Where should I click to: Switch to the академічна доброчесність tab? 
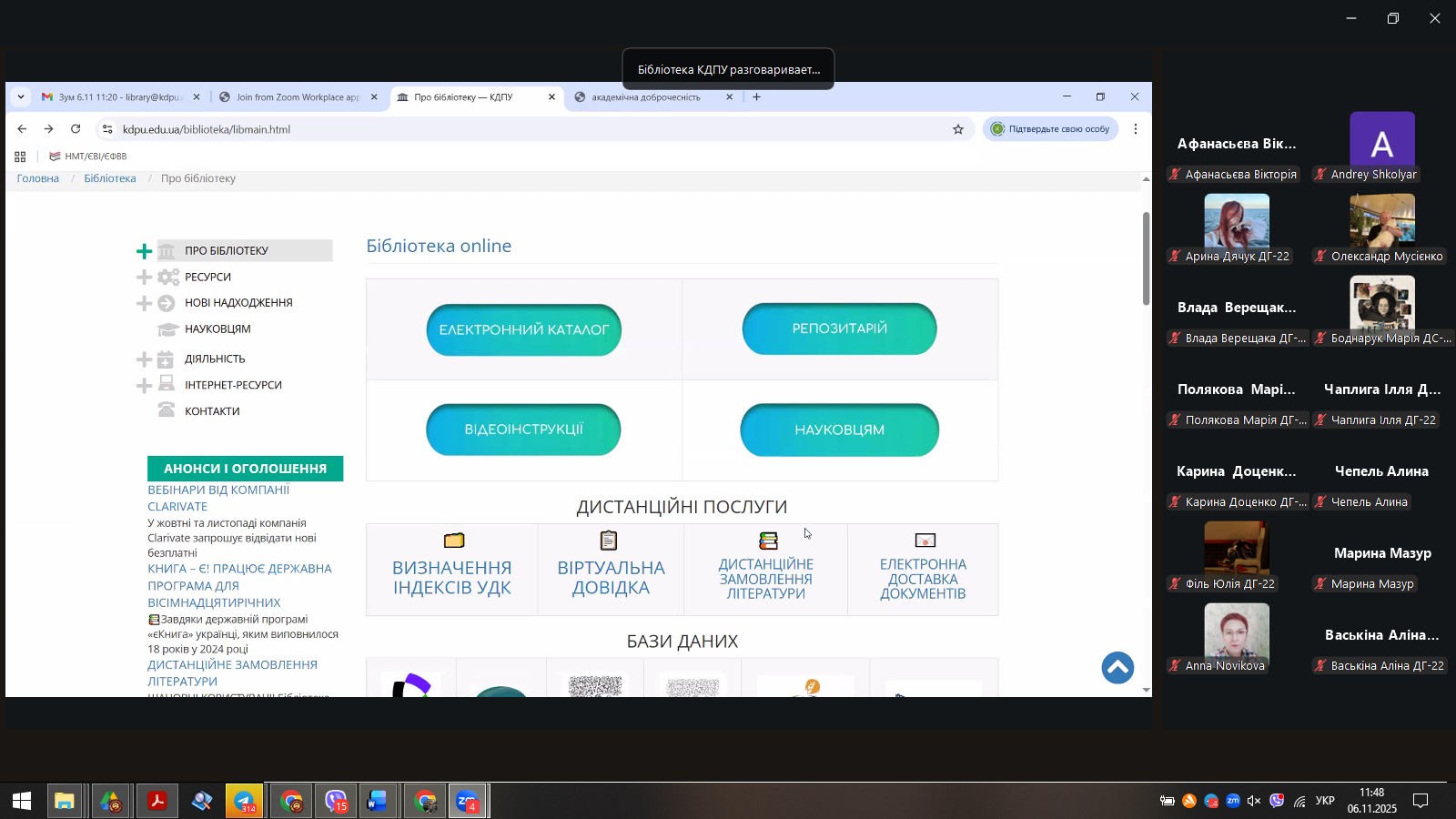[x=646, y=97]
